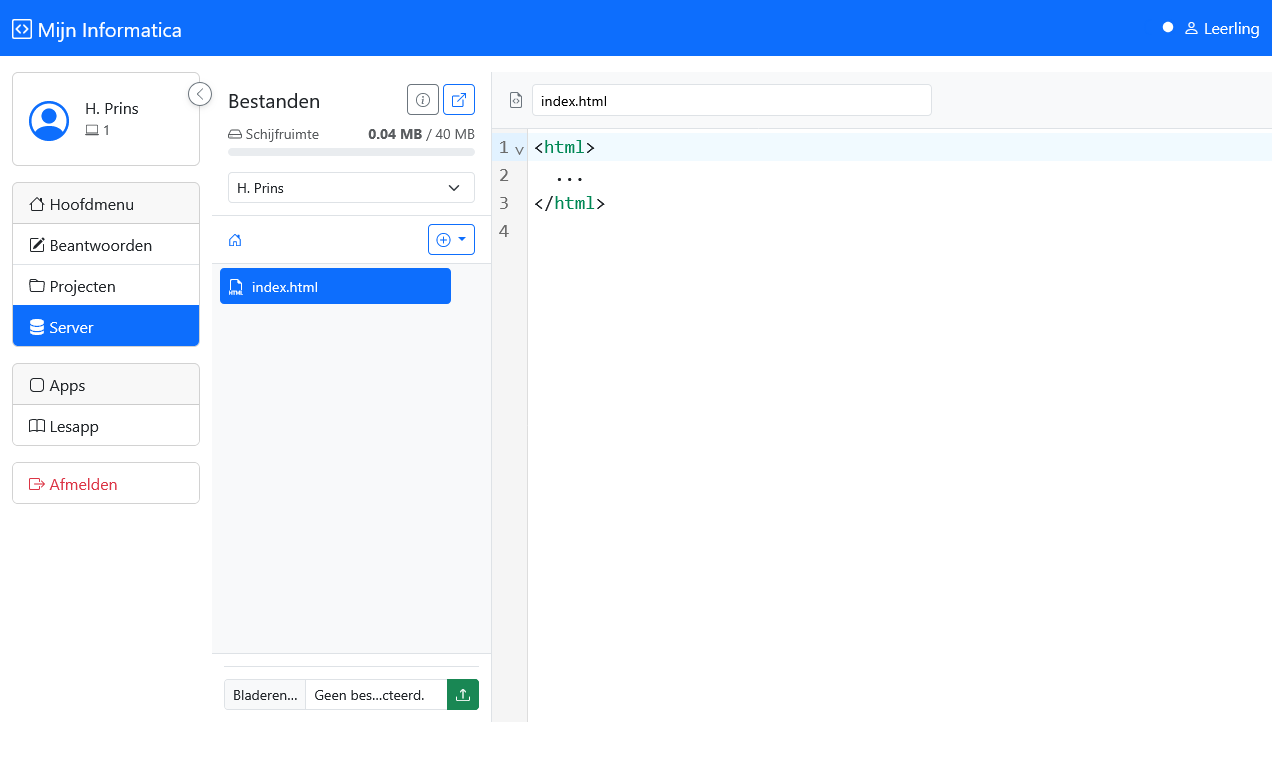
Task: Open the Leerling account menu
Action: pos(1221,29)
